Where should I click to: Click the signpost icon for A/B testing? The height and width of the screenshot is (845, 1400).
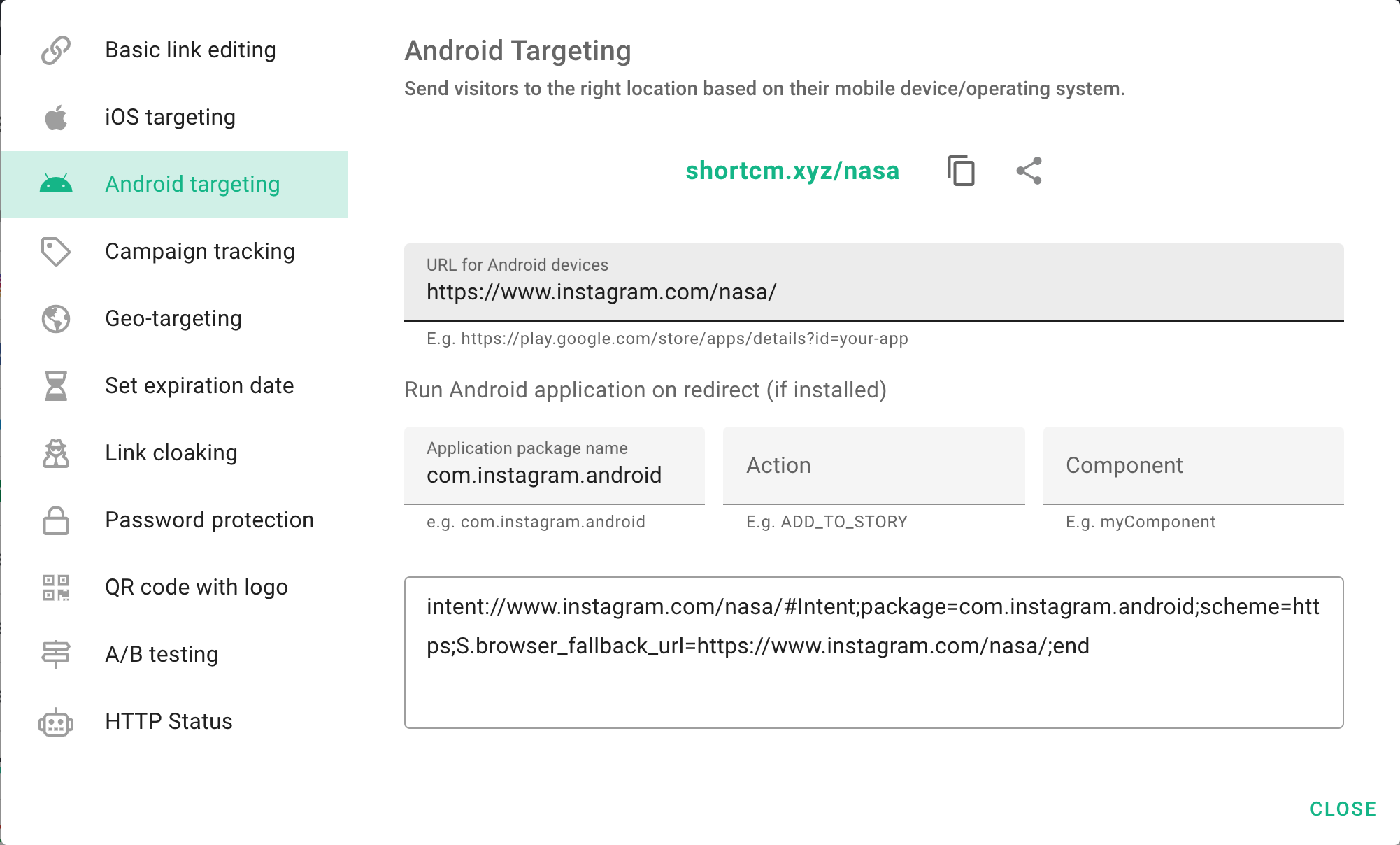56,655
